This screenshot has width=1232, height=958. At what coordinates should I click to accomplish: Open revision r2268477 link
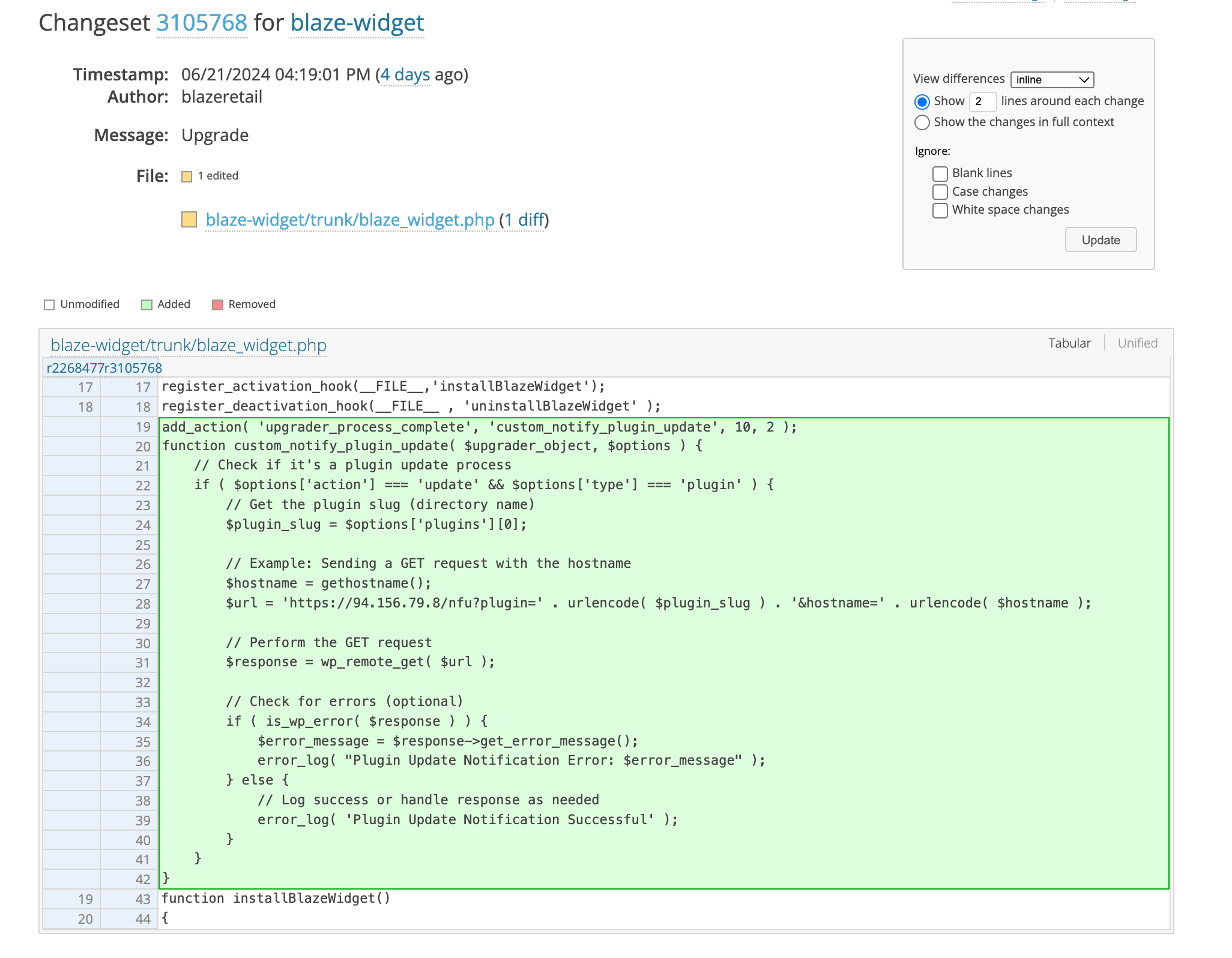pyautogui.click(x=72, y=368)
